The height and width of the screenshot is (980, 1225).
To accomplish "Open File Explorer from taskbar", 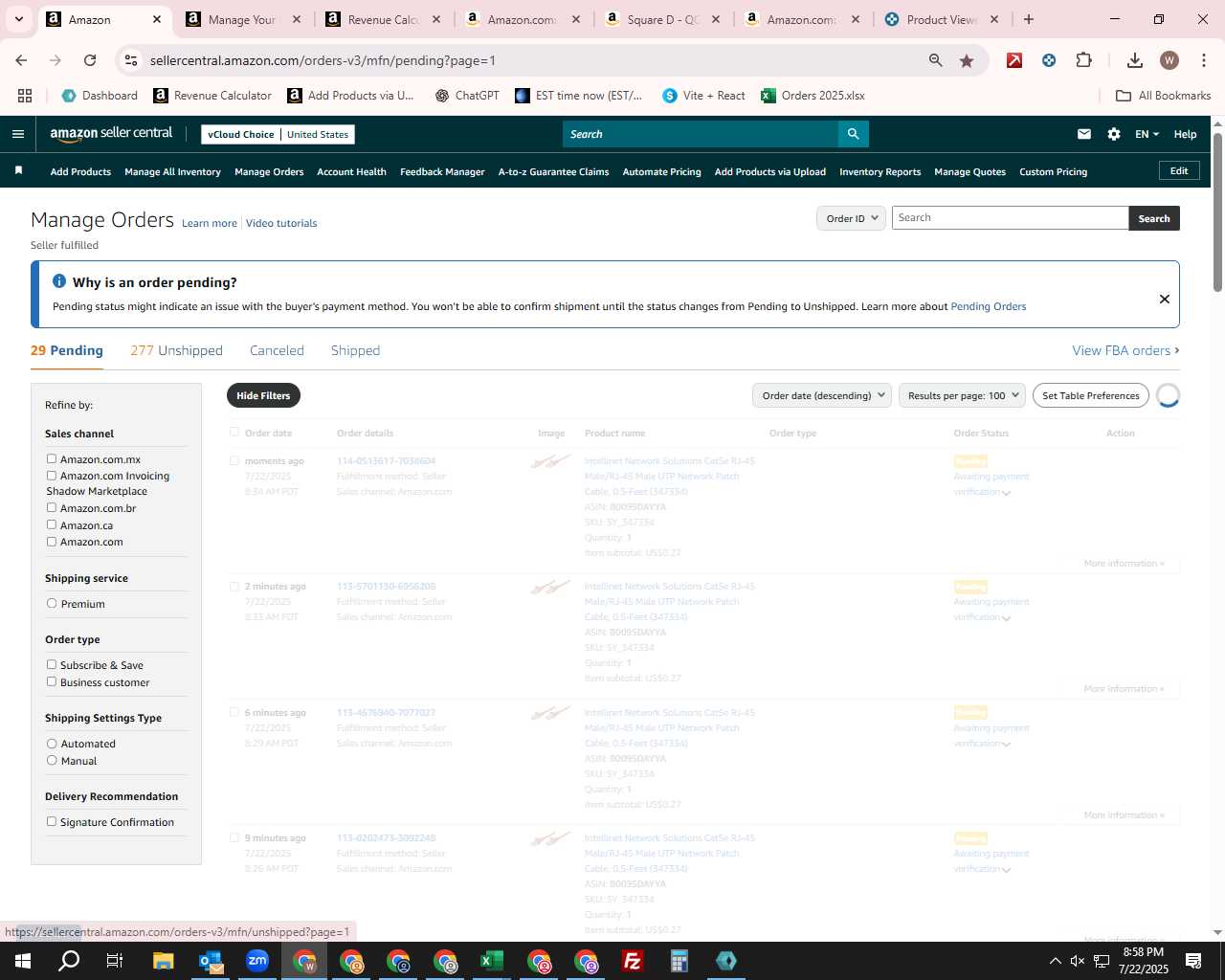I will tap(163, 961).
